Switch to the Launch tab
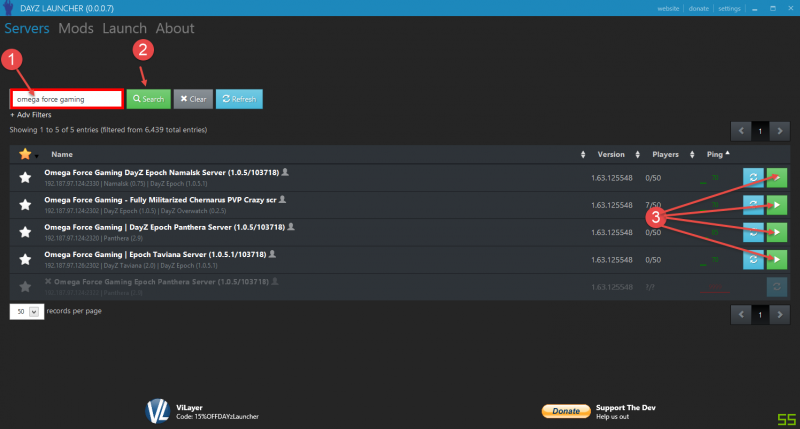 point(124,28)
